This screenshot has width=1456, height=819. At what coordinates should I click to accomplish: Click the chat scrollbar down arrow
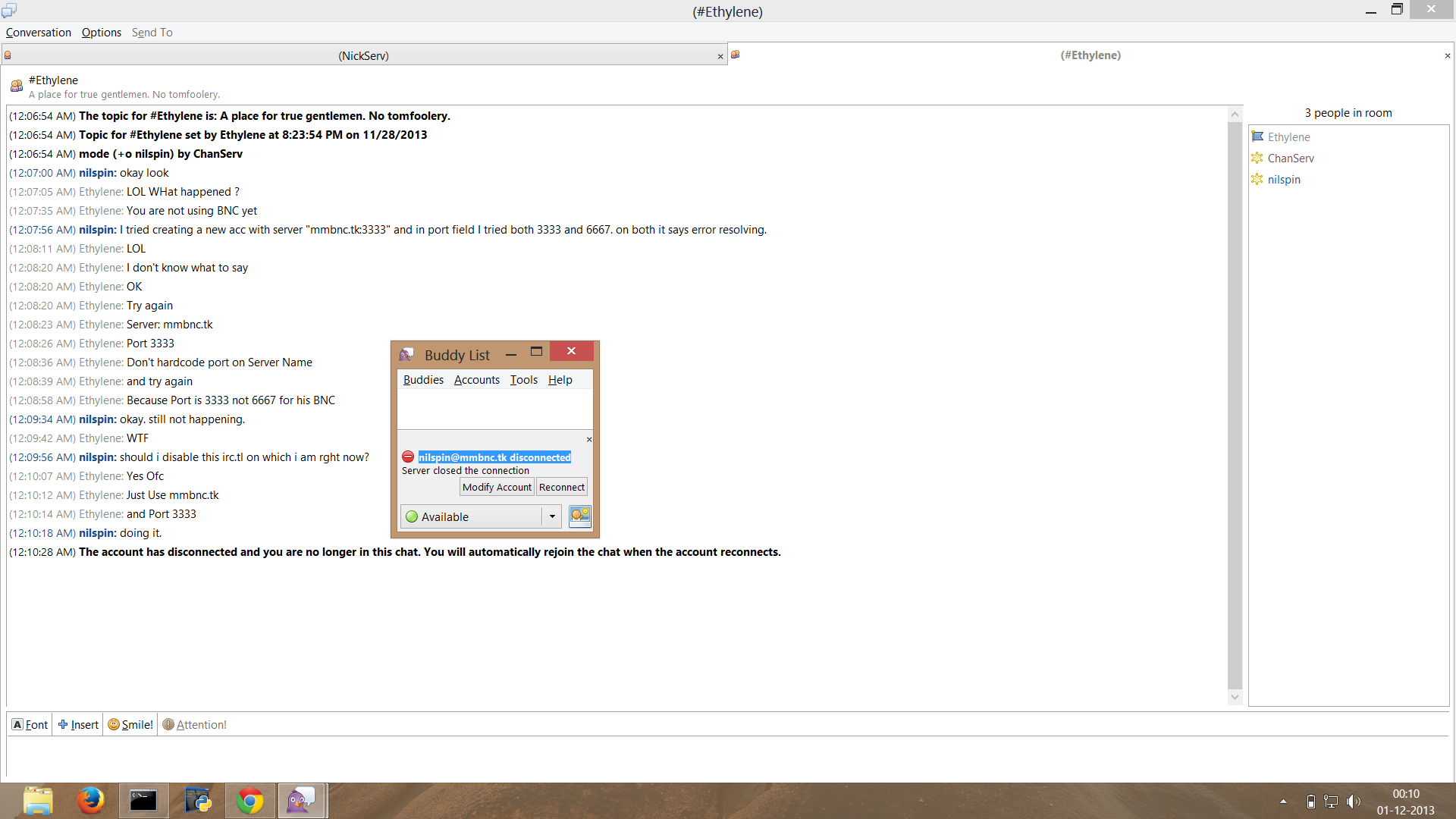pos(1235,697)
